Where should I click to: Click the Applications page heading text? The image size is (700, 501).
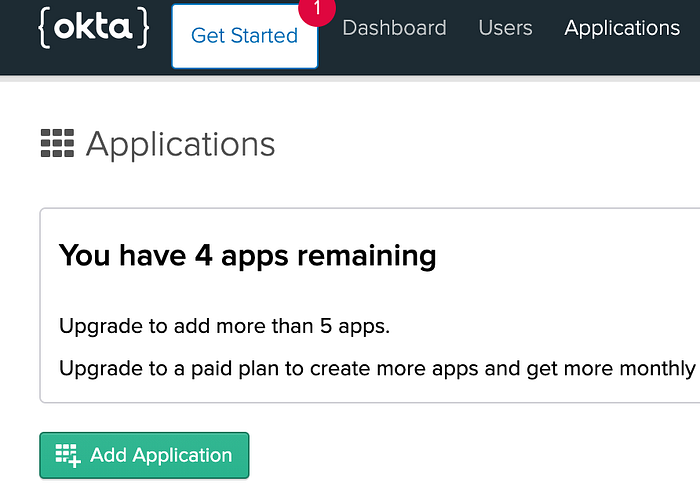pyautogui.click(x=180, y=145)
